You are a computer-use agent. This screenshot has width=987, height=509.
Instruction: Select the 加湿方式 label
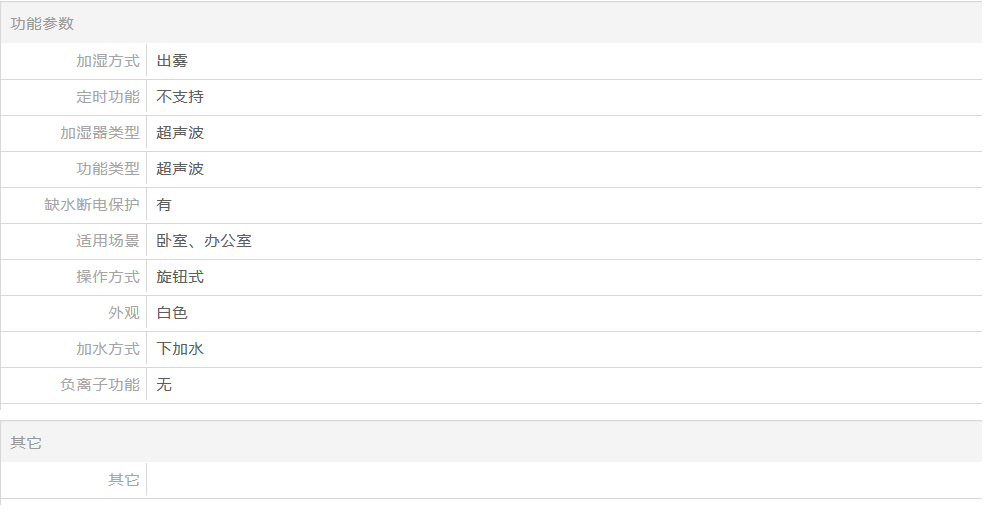point(108,61)
